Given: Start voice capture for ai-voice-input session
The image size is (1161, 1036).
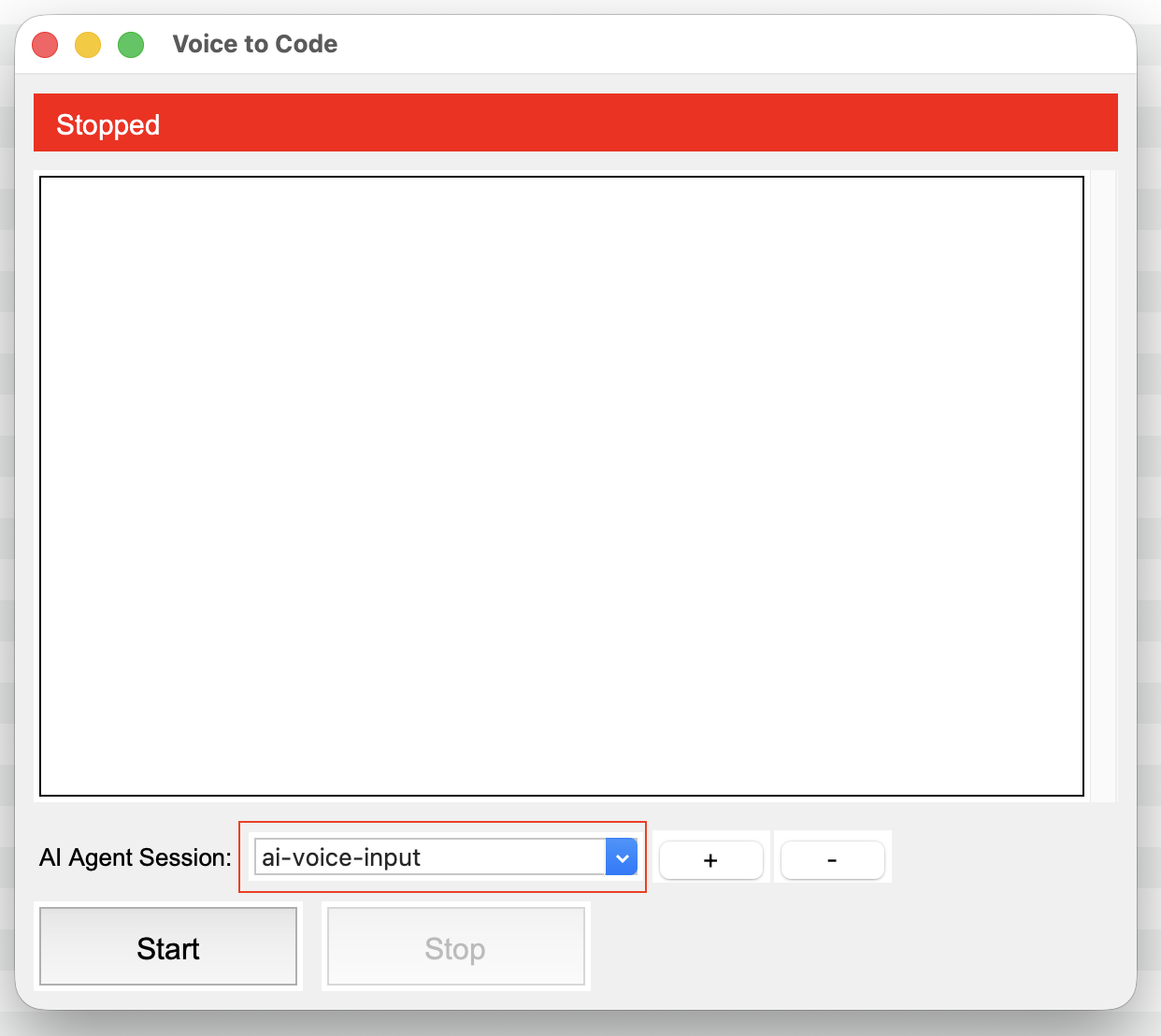Looking at the screenshot, I should [168, 947].
